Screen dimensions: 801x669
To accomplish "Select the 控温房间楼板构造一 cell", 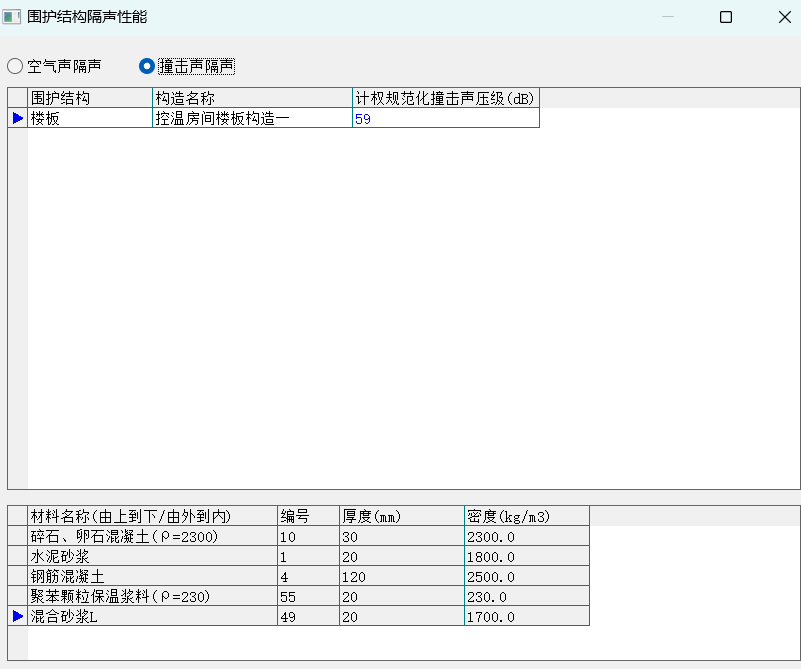I will click(x=251, y=118).
